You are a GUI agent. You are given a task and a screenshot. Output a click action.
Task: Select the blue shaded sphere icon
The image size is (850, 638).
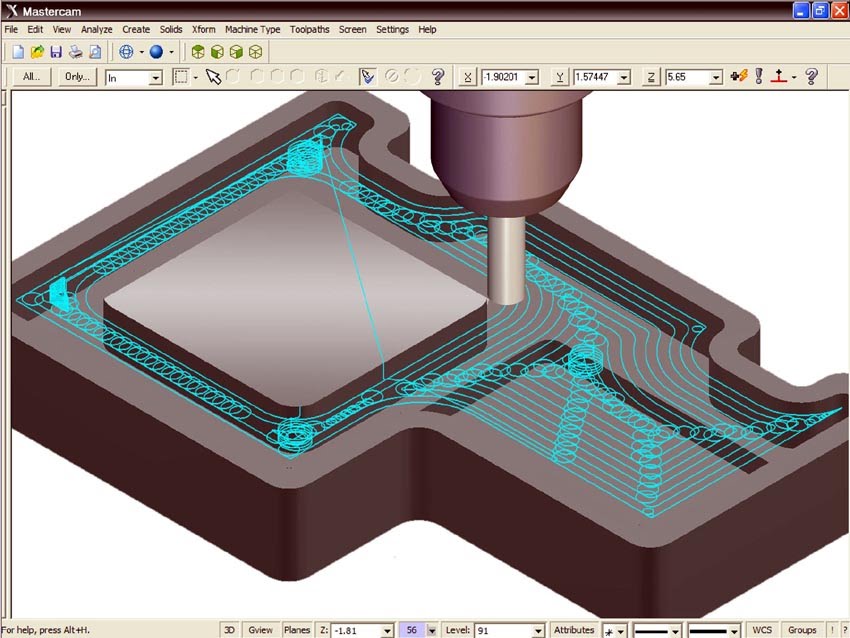(x=156, y=52)
